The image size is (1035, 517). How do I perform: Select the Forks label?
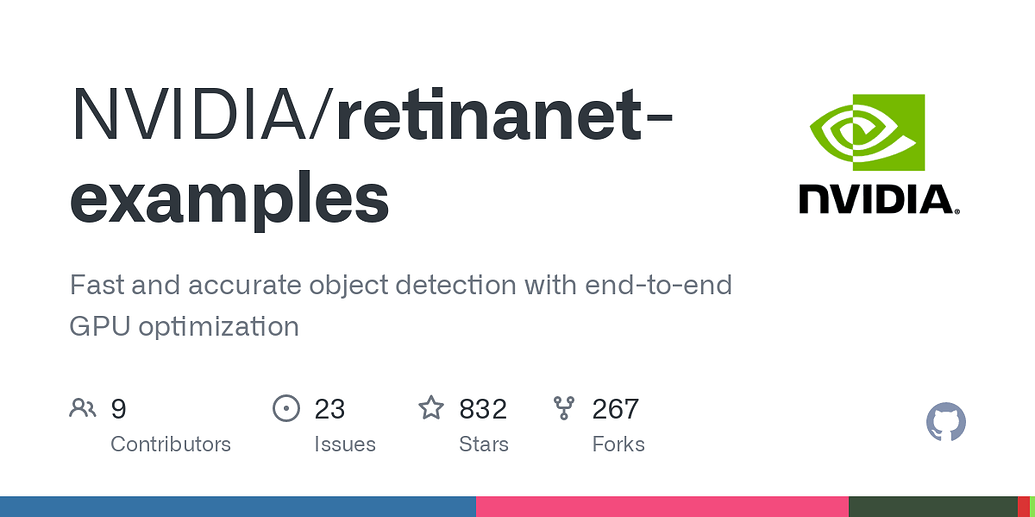[x=618, y=444]
